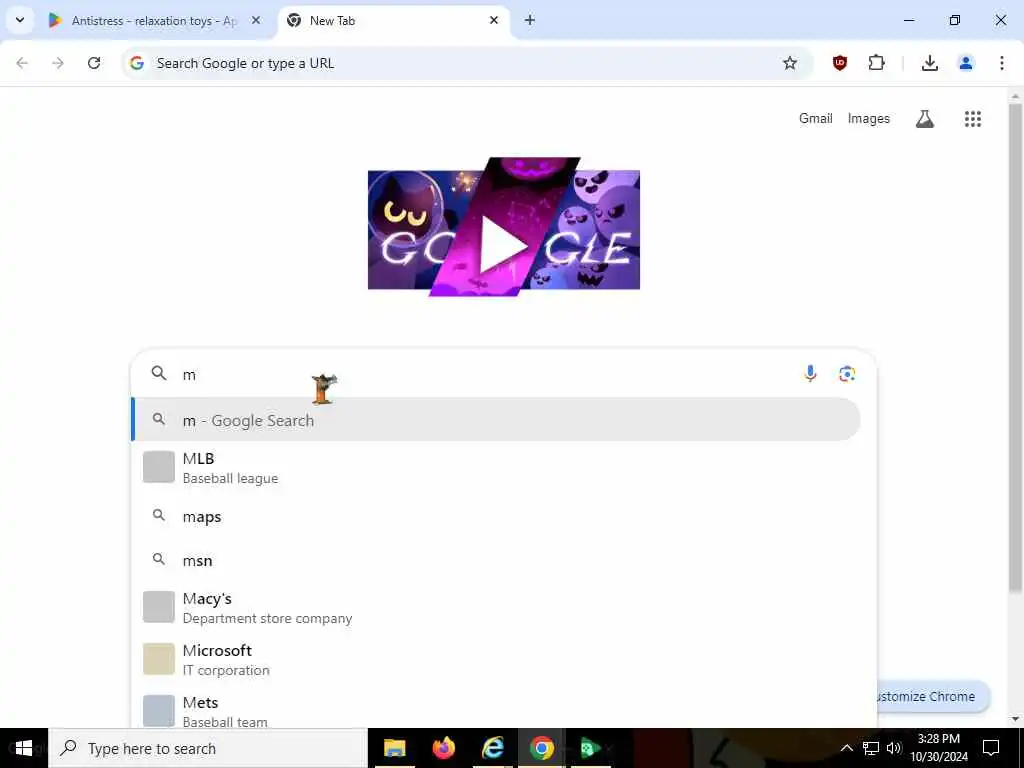Start voice search with the microphone

(810, 374)
